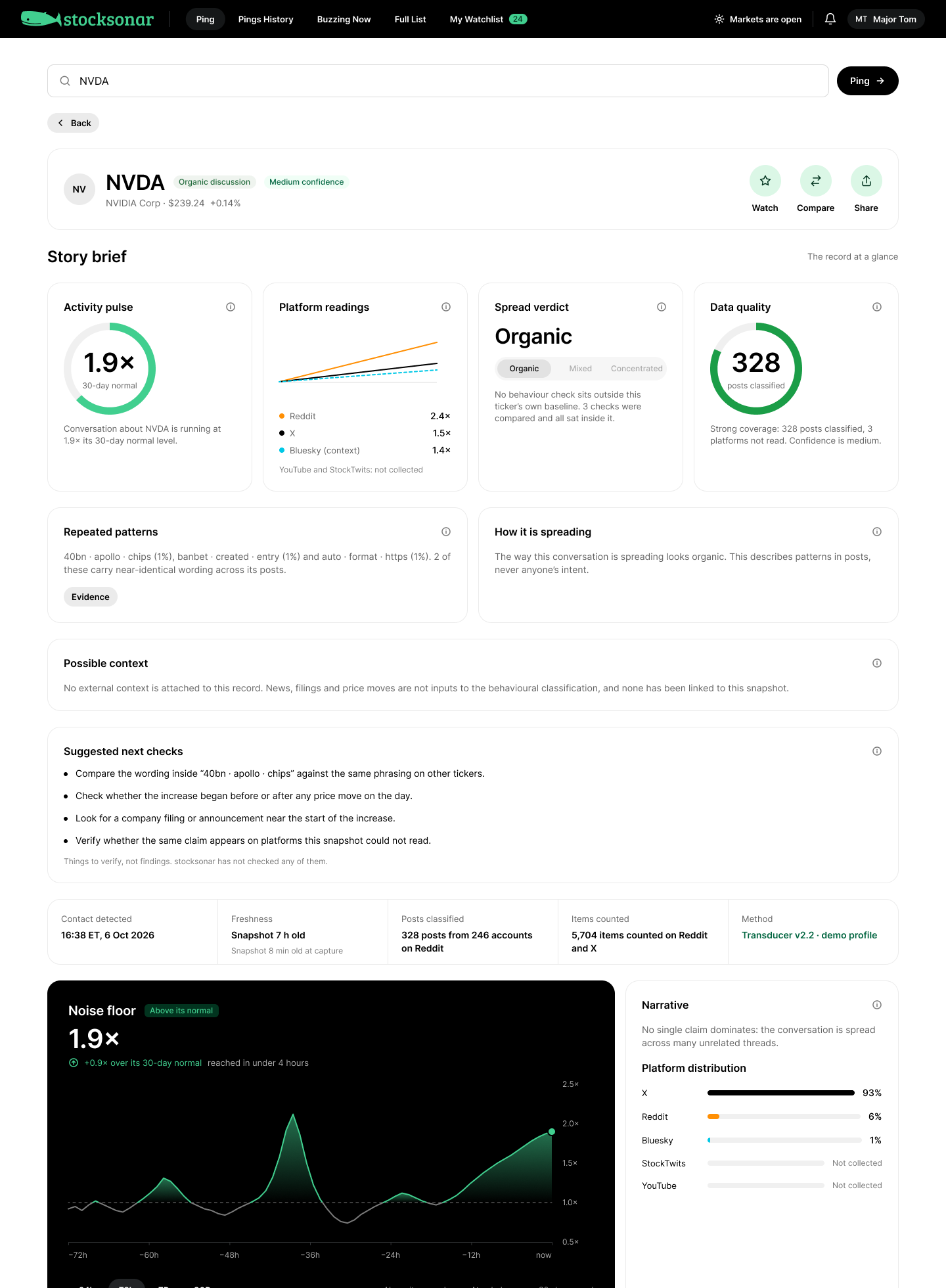
Task: Show info for How it is spreading
Action: pos(877,532)
